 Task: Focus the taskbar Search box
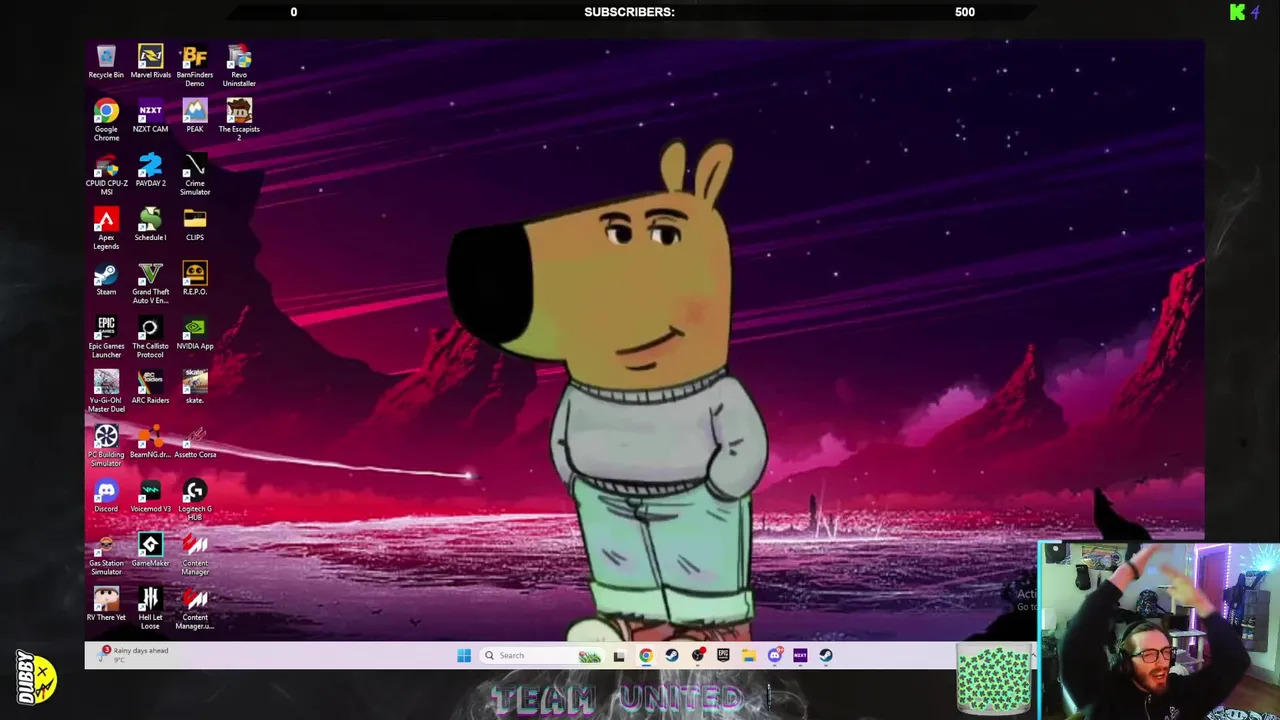(x=544, y=656)
